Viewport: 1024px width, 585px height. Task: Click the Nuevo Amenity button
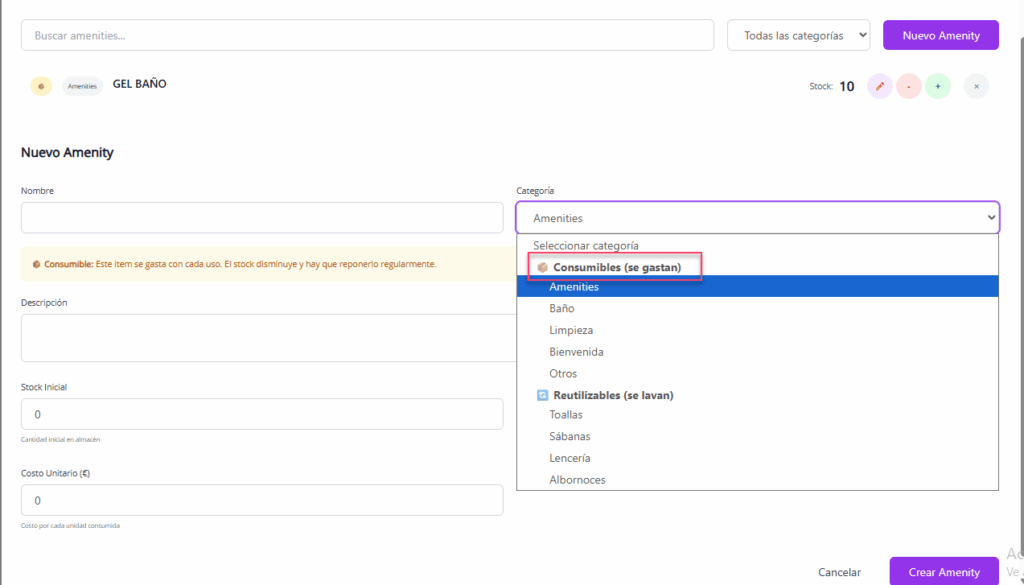(940, 35)
